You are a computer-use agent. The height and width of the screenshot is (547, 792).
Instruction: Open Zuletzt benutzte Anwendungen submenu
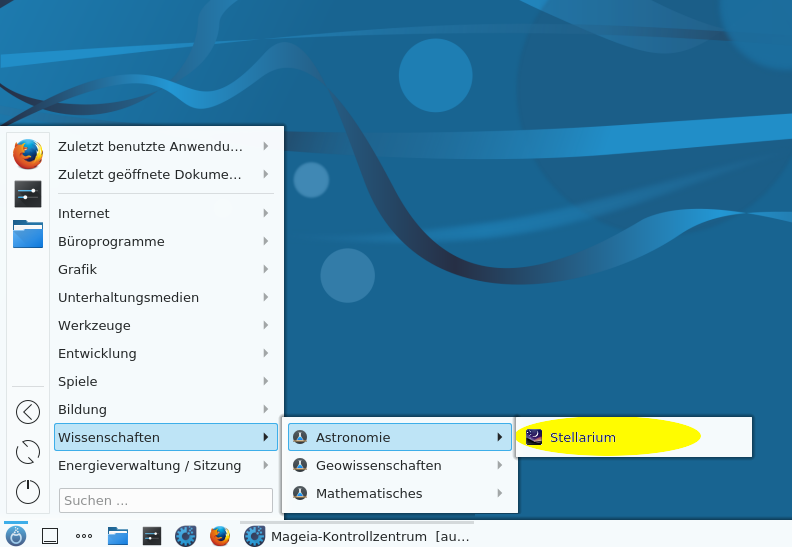(x=166, y=146)
